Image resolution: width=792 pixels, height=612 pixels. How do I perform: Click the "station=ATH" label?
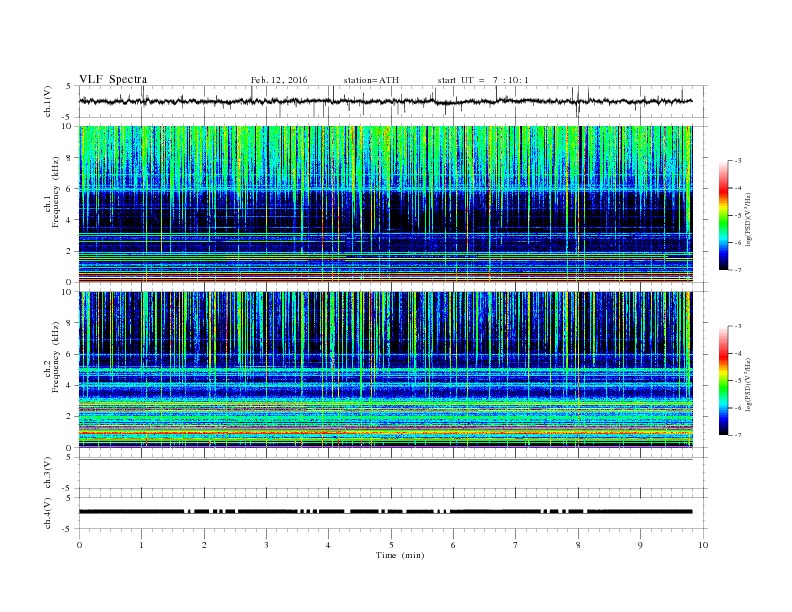click(371, 80)
